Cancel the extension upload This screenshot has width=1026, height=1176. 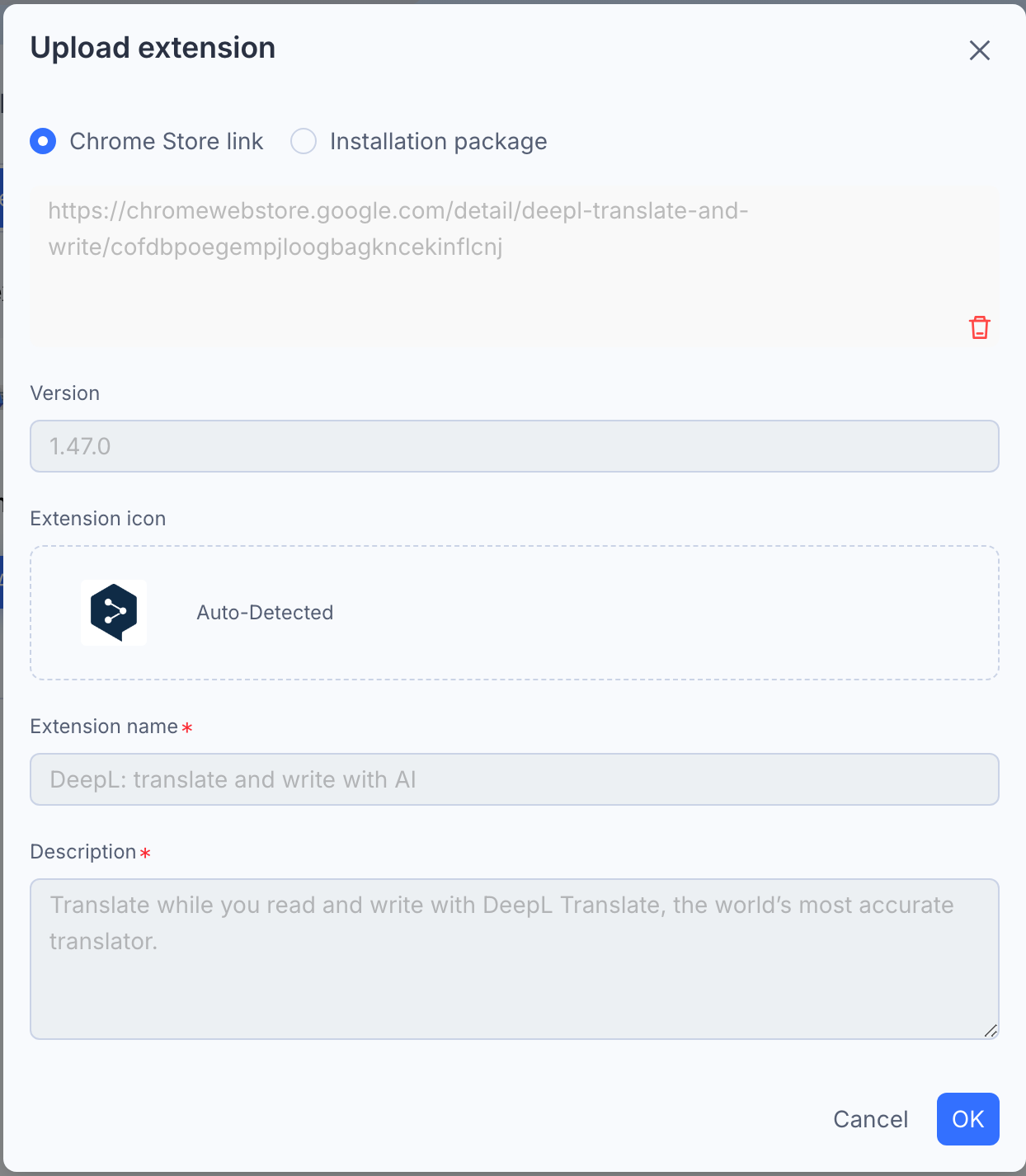click(870, 1119)
